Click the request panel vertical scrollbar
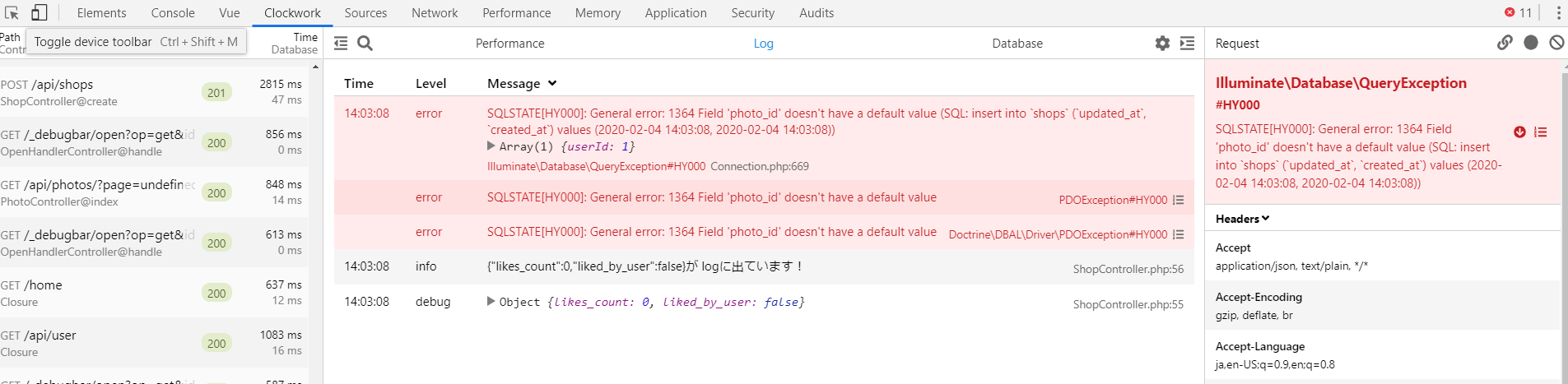The height and width of the screenshot is (384, 1568). [x=1564, y=222]
